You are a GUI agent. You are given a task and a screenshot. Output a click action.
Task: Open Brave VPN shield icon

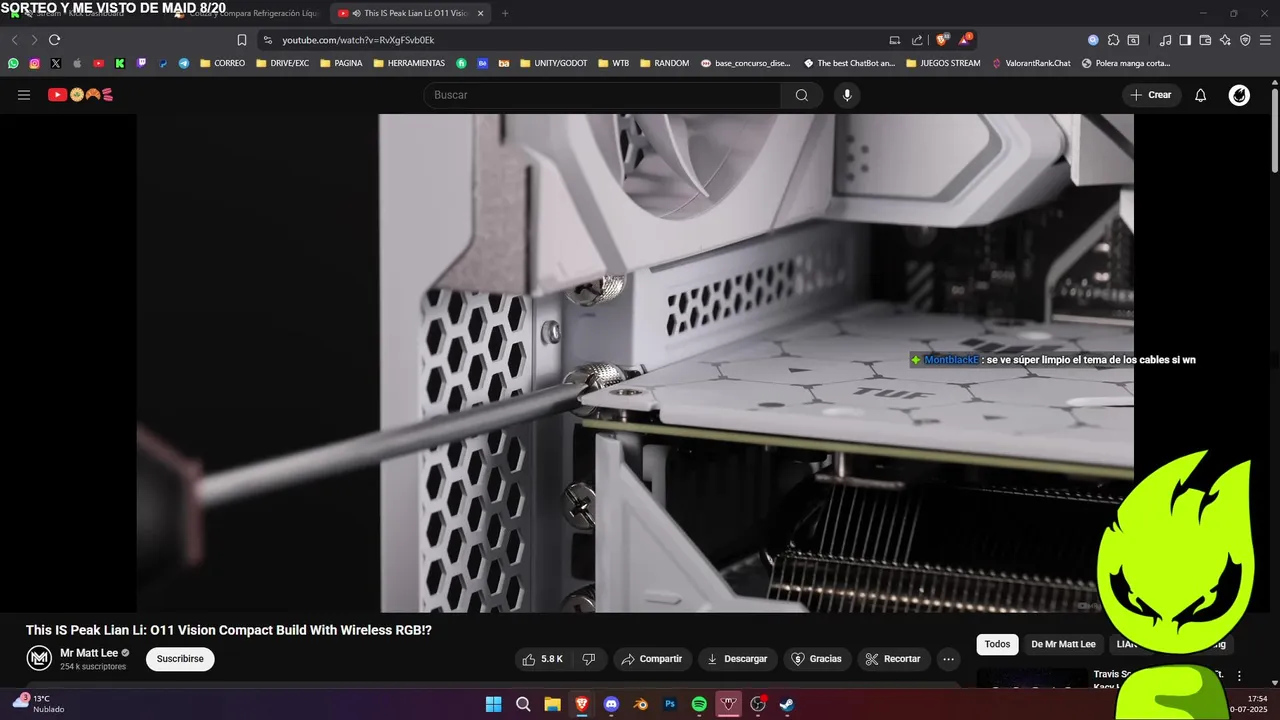point(1245,40)
